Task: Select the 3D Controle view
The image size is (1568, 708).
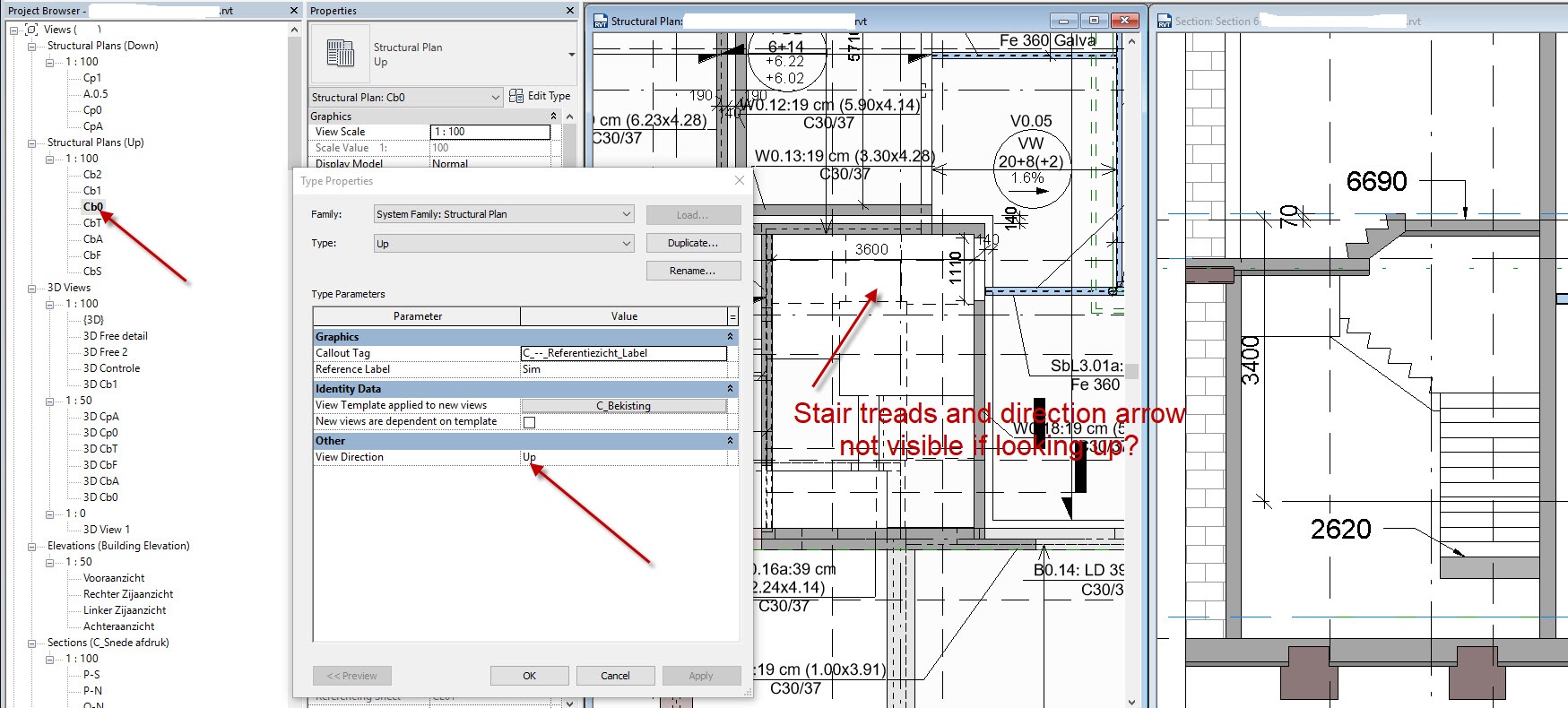Action: 112,368
